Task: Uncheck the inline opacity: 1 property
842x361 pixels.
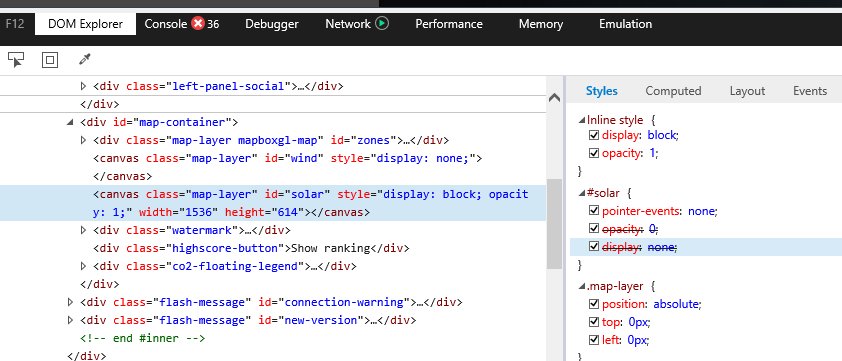Action: pos(593,153)
